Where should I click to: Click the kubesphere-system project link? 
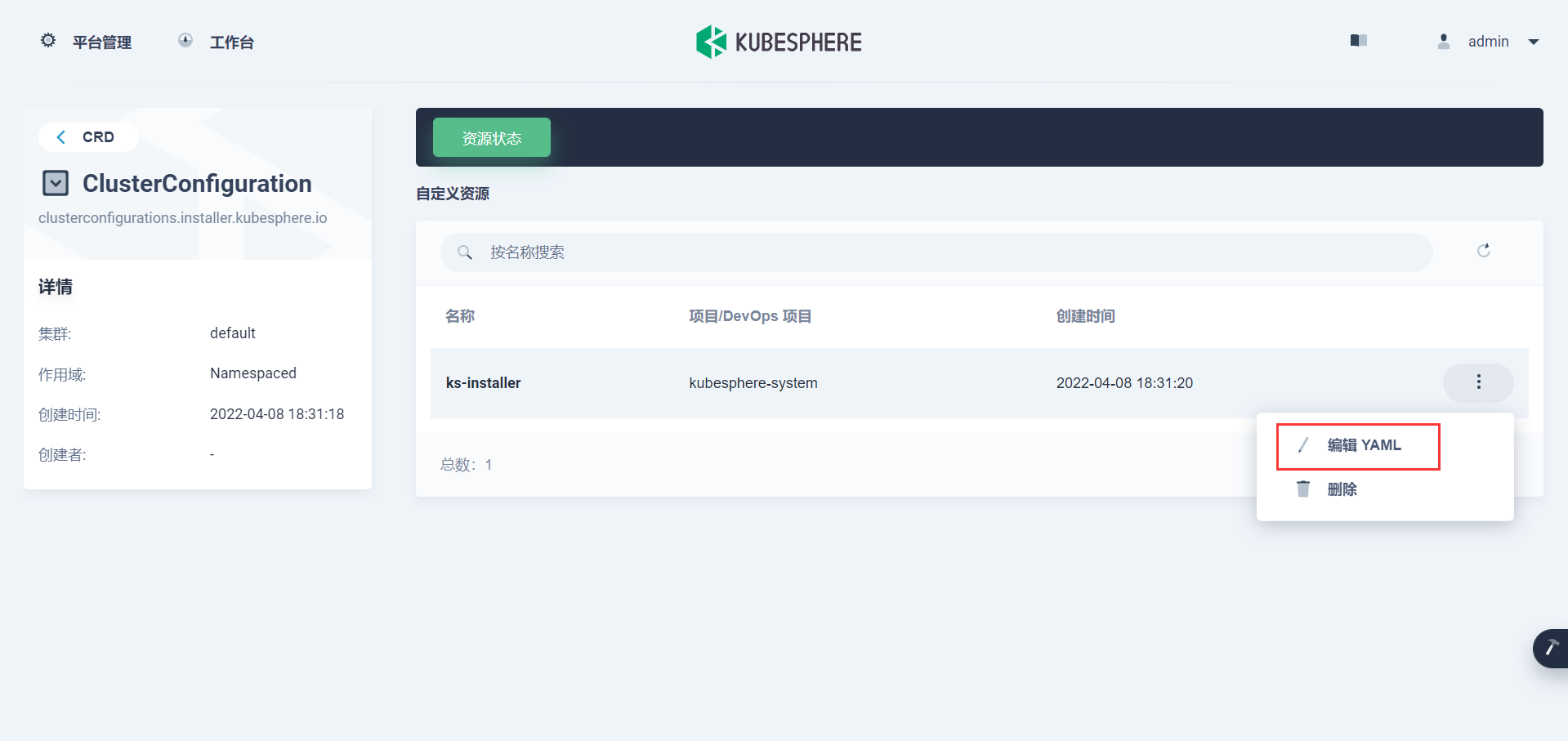[x=753, y=382]
